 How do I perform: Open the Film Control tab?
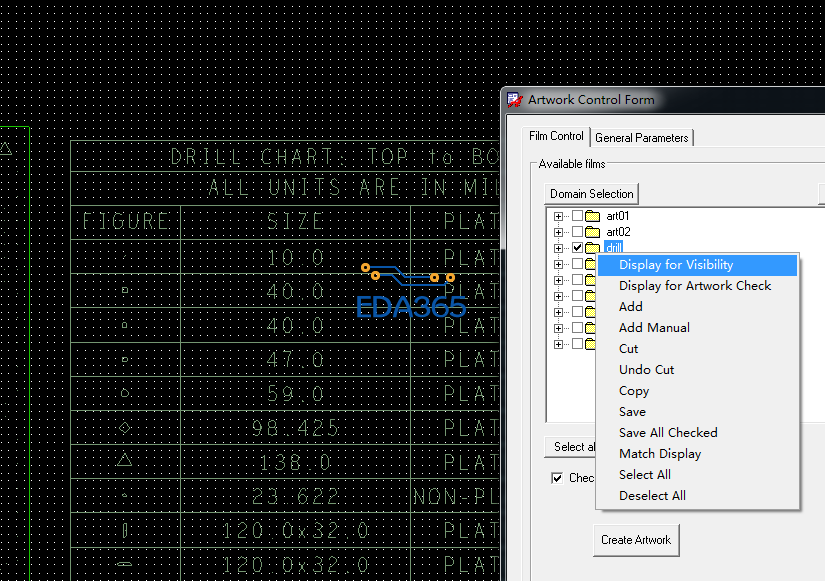click(556, 137)
